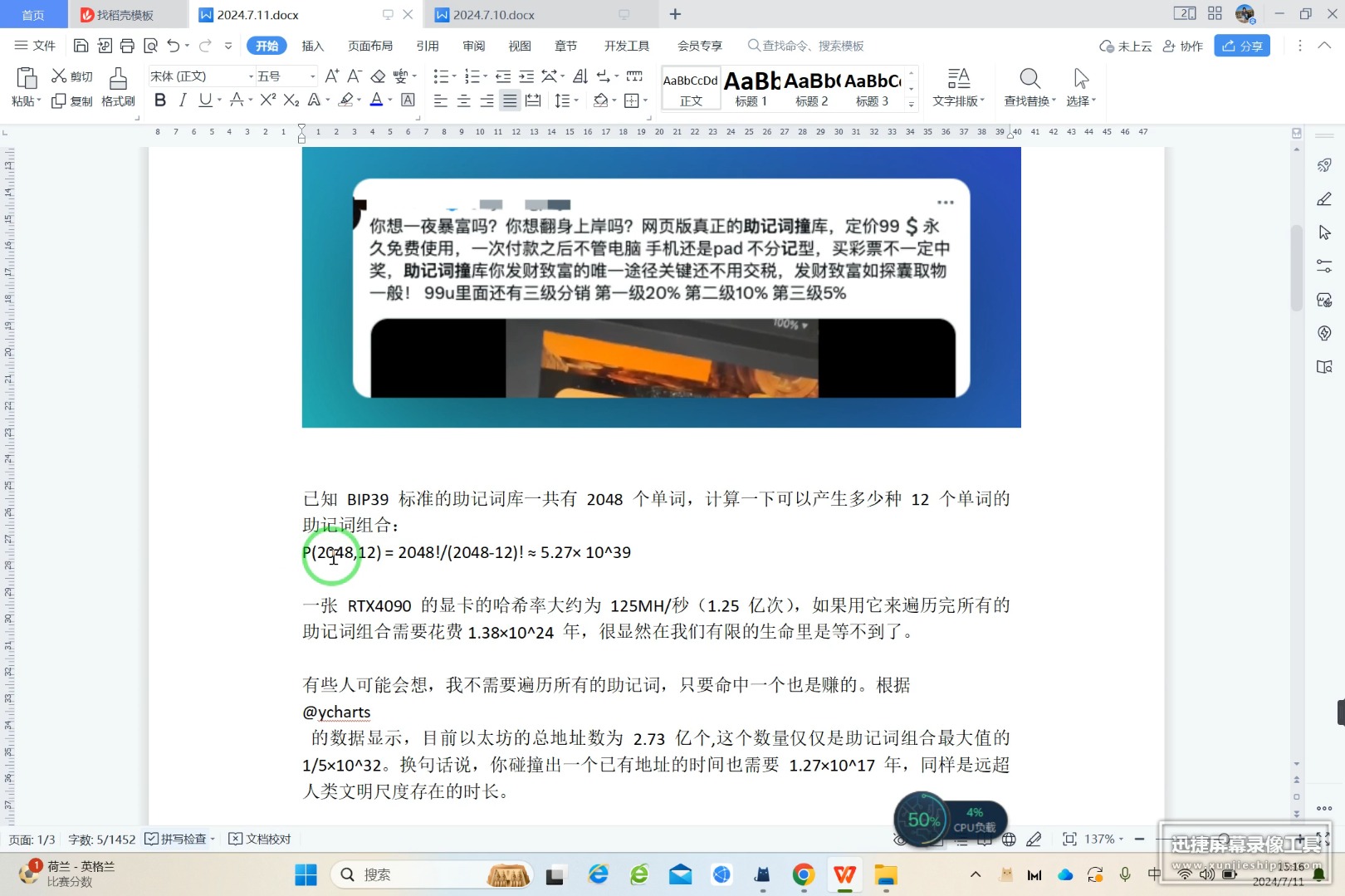The image size is (1345, 896).
Task: Toggle justify text alignment
Action: [510, 100]
